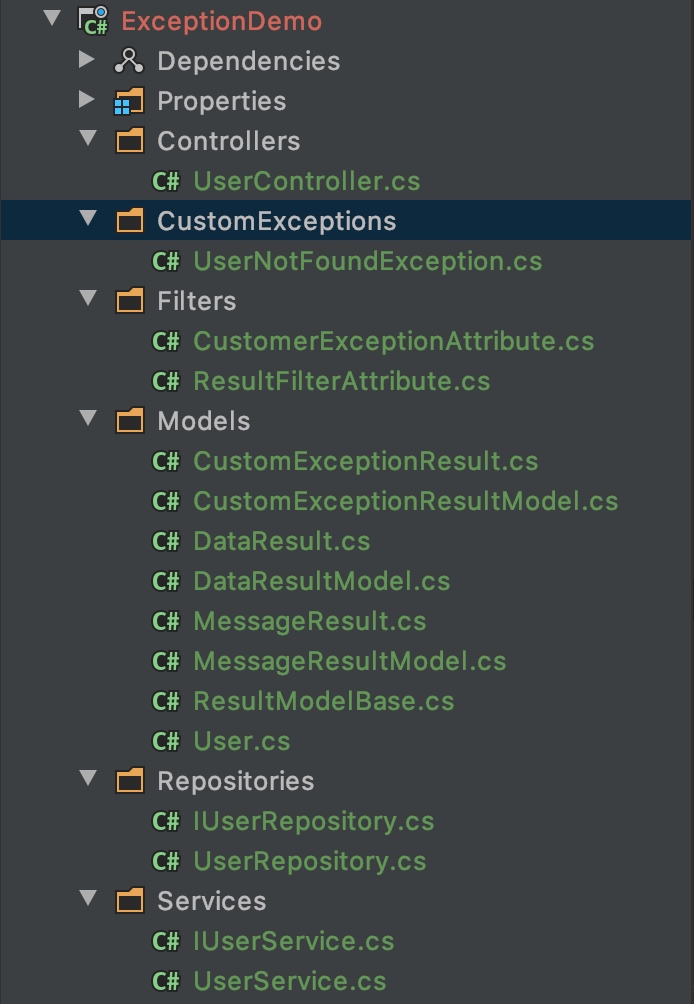Click the C# icon beside IUserService.cs
Screen dimensions: 694x1004
click(x=166, y=941)
